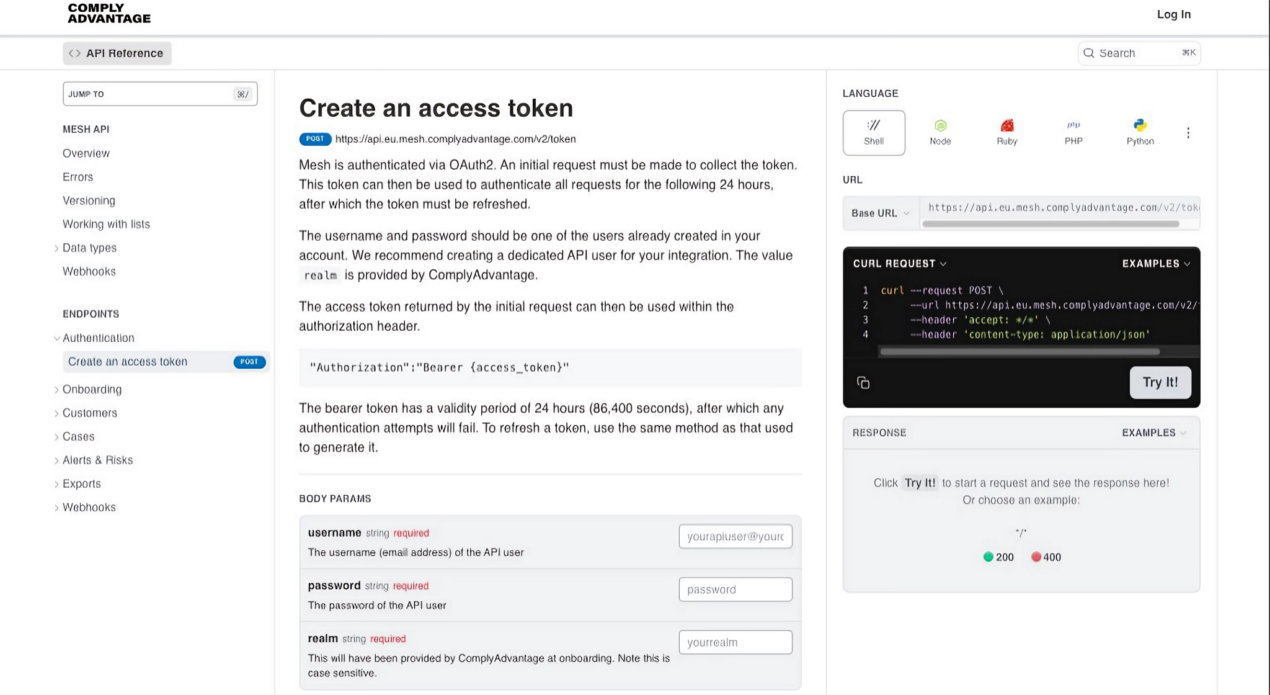Choose the Ruby language icon

coord(1007,131)
